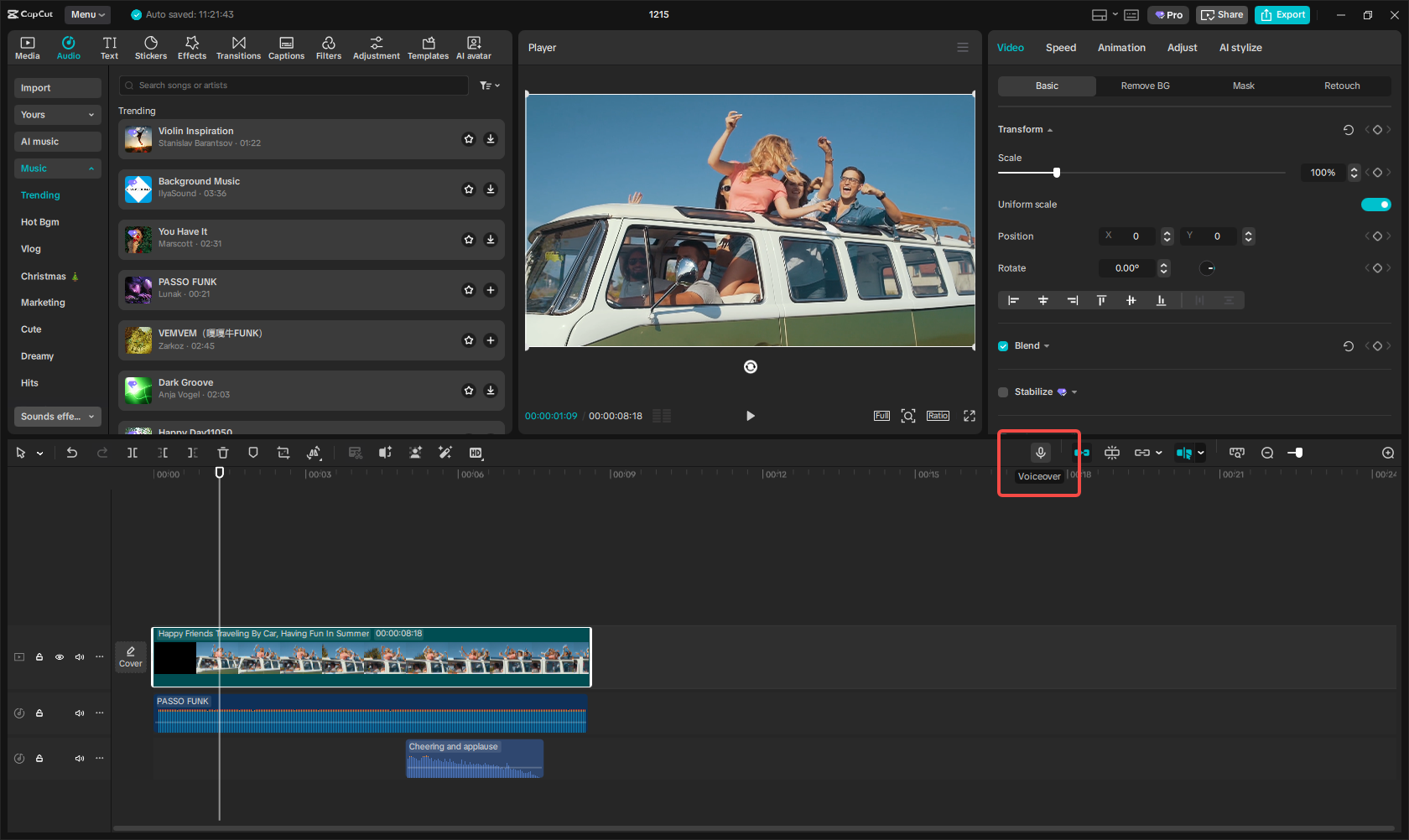Click the Voiceover microphone icon
The image size is (1409, 840).
1040,453
